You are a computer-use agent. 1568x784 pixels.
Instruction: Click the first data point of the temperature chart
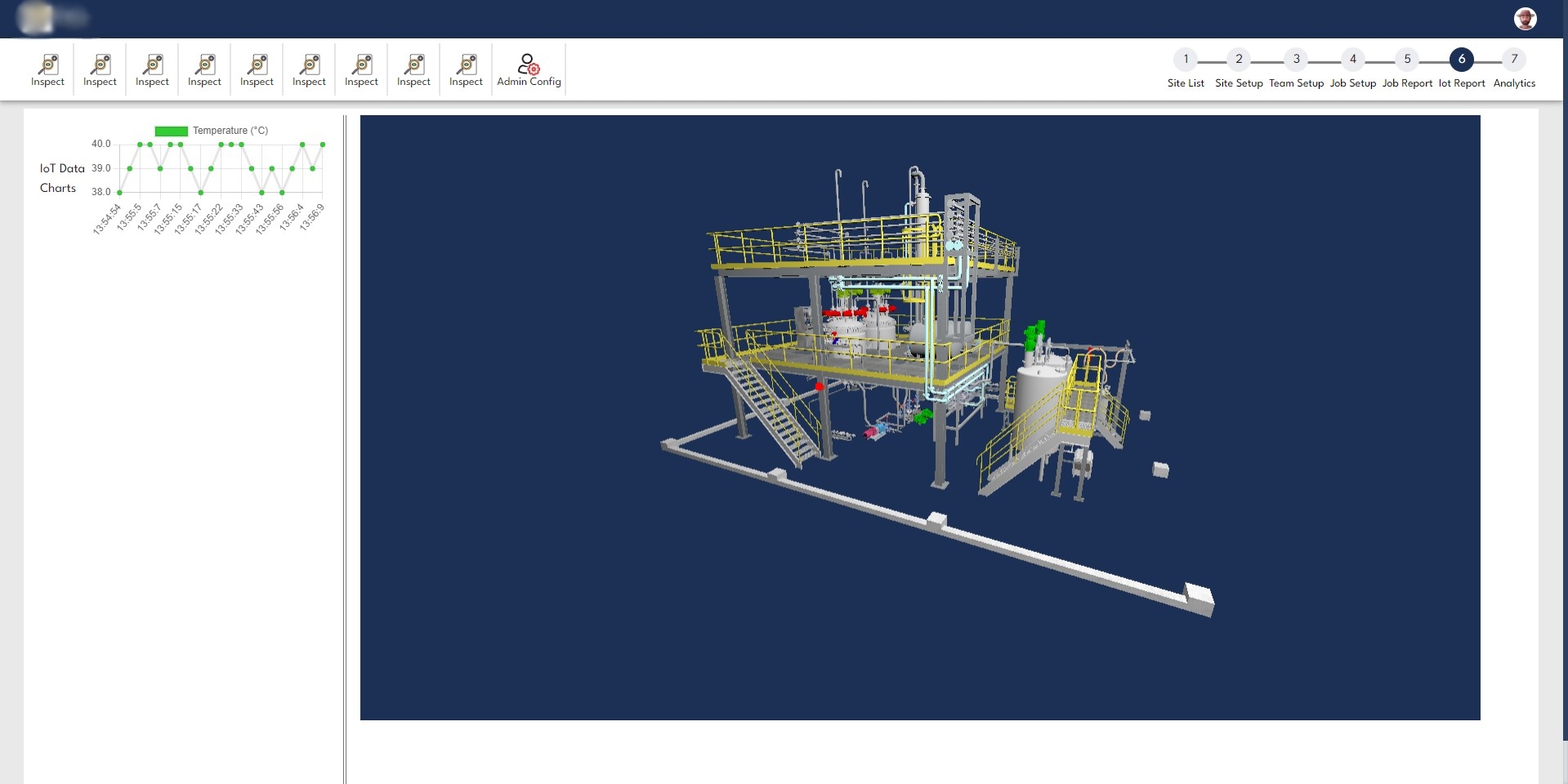pos(119,193)
